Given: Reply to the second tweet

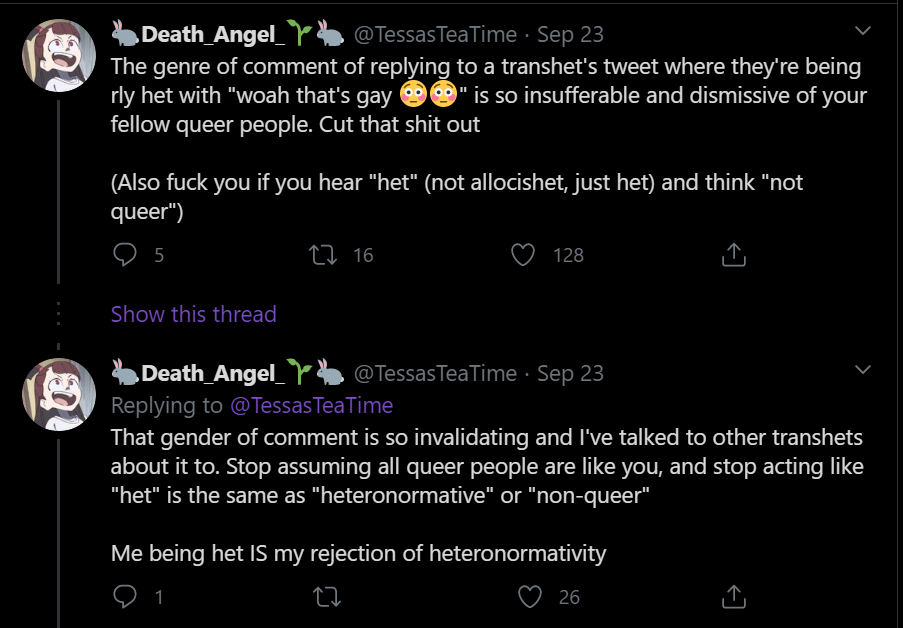Looking at the screenshot, I should [x=125, y=597].
